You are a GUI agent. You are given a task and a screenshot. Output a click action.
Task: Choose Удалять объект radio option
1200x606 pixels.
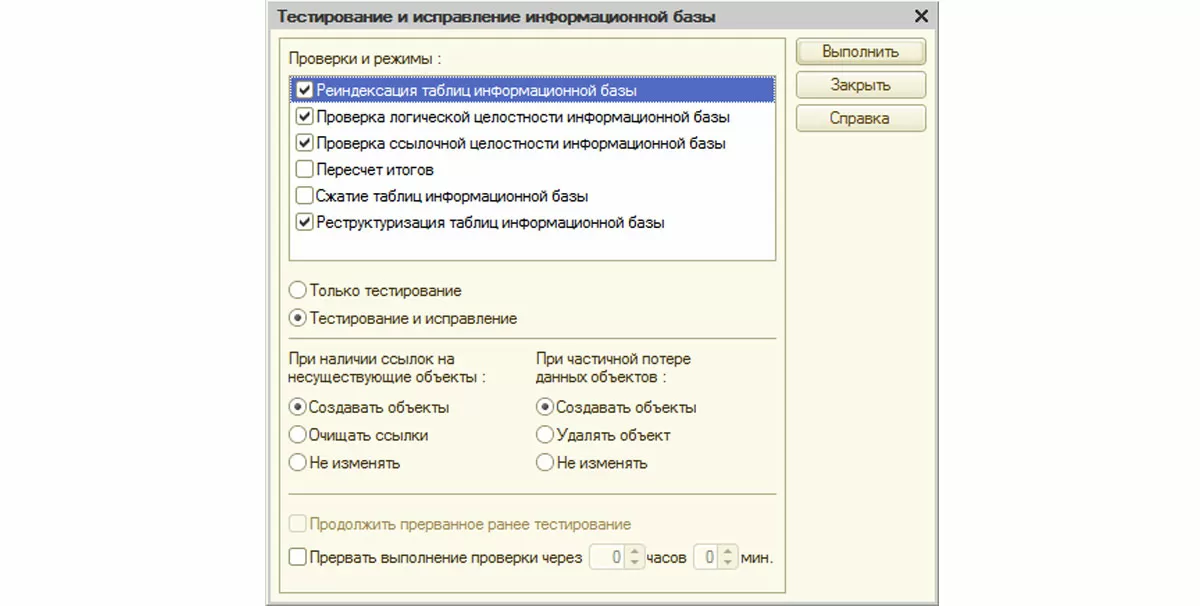[x=545, y=435]
